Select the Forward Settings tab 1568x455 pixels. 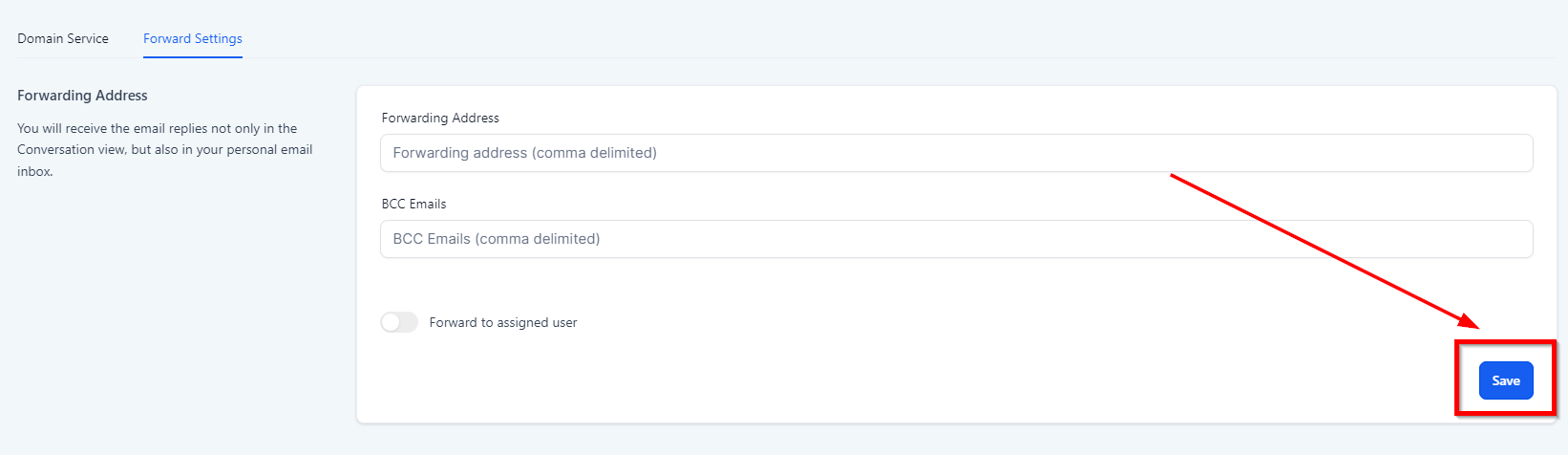coord(193,39)
